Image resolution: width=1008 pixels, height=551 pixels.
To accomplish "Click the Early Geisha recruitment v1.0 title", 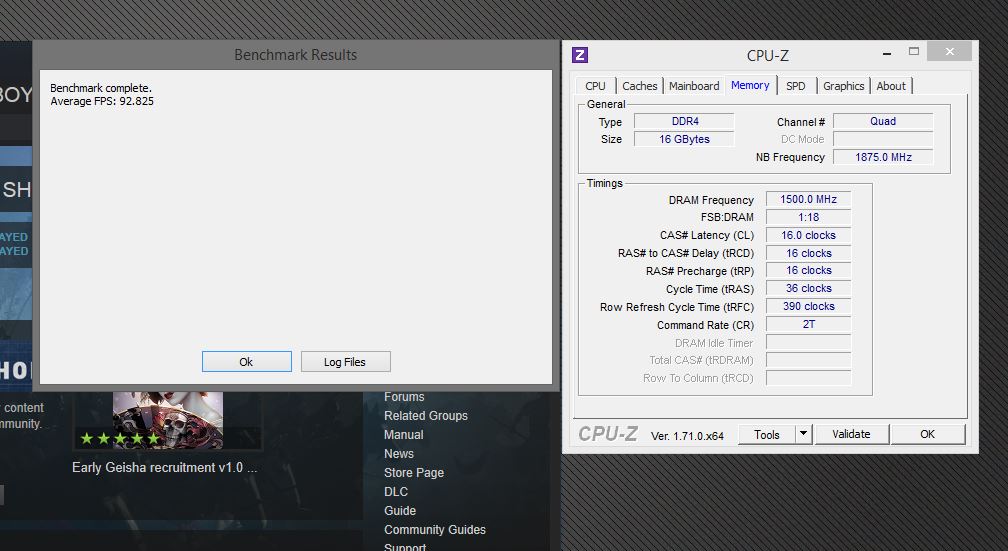I will (165, 467).
